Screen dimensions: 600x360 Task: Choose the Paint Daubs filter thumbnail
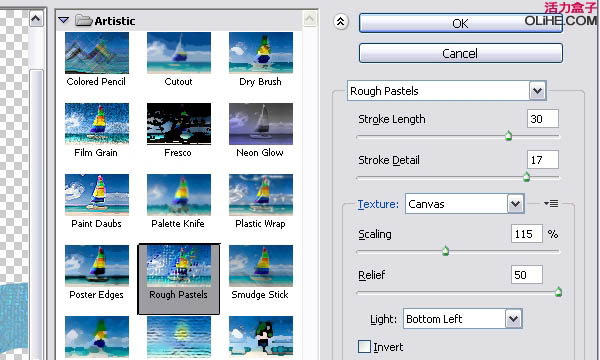(x=97, y=195)
